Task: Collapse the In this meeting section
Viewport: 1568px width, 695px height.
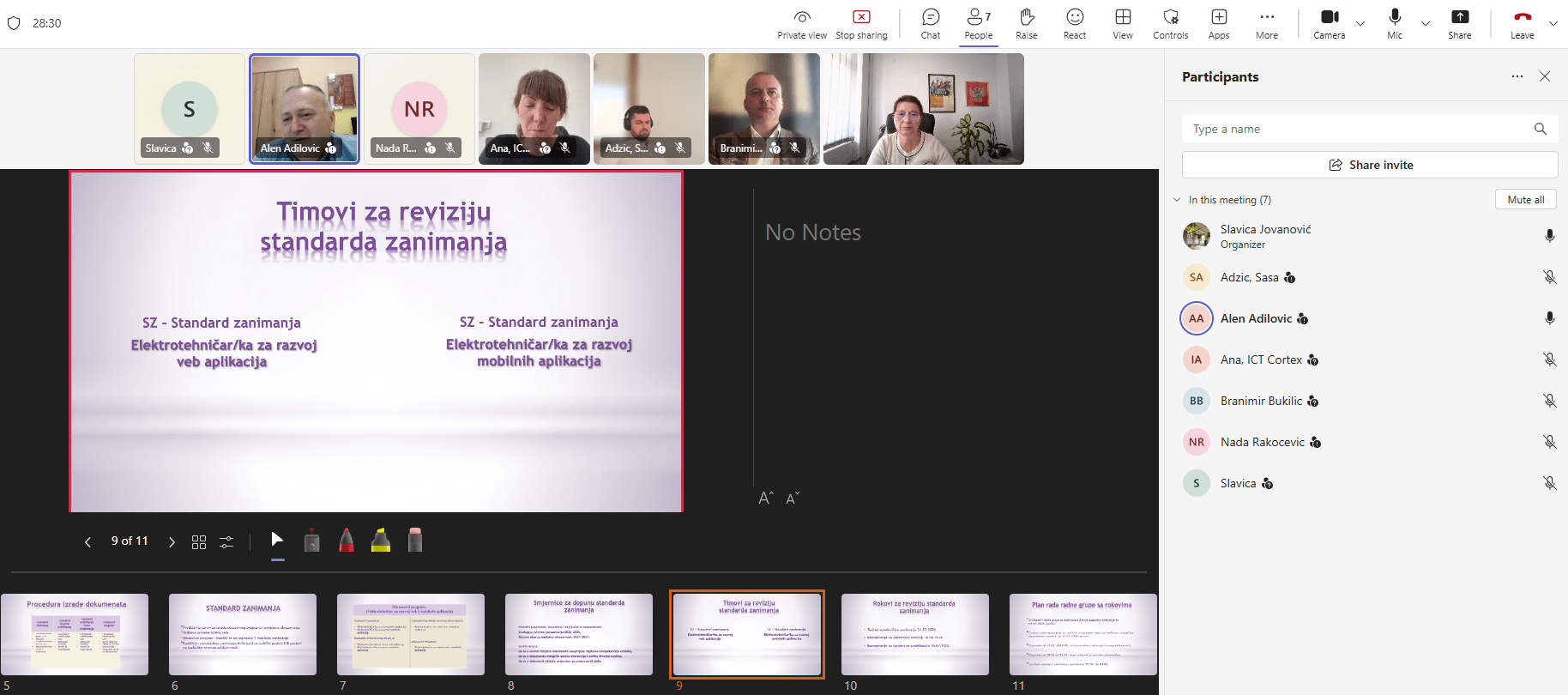Action: (x=1177, y=200)
